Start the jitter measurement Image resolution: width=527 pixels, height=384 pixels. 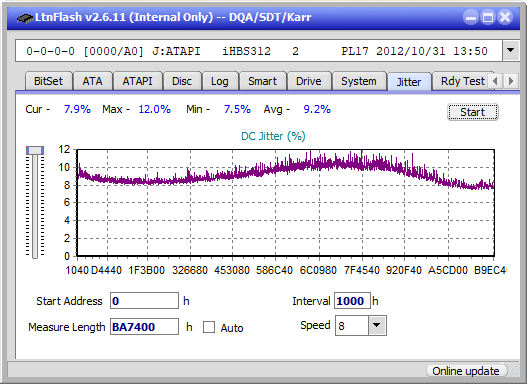click(473, 112)
